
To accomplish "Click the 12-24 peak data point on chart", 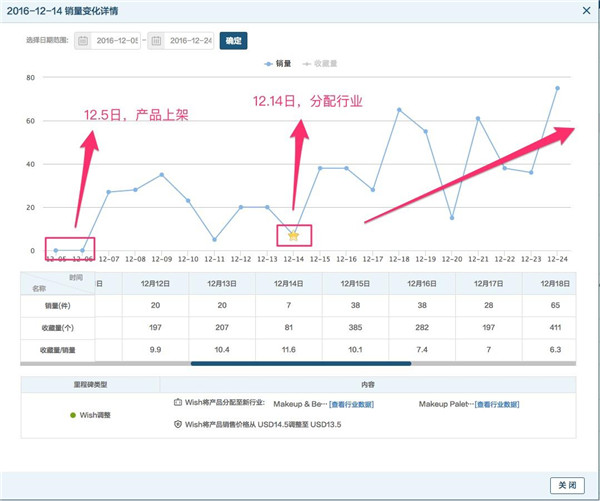I will (x=557, y=88).
